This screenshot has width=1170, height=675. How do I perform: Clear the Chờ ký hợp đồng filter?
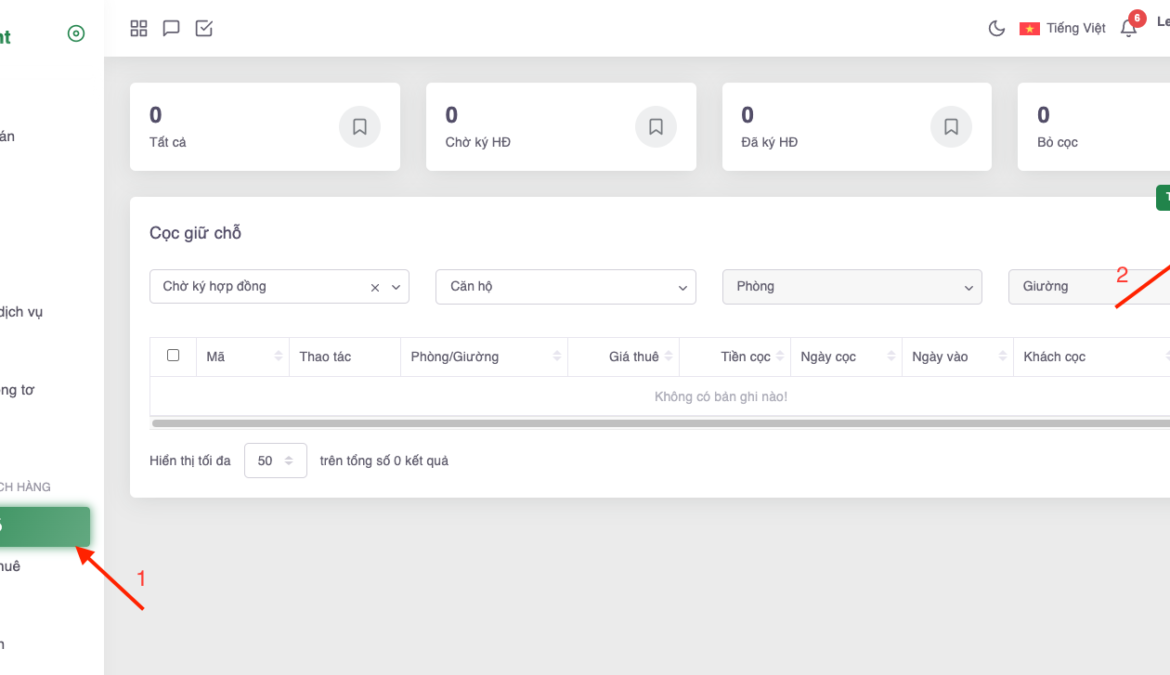[375, 287]
